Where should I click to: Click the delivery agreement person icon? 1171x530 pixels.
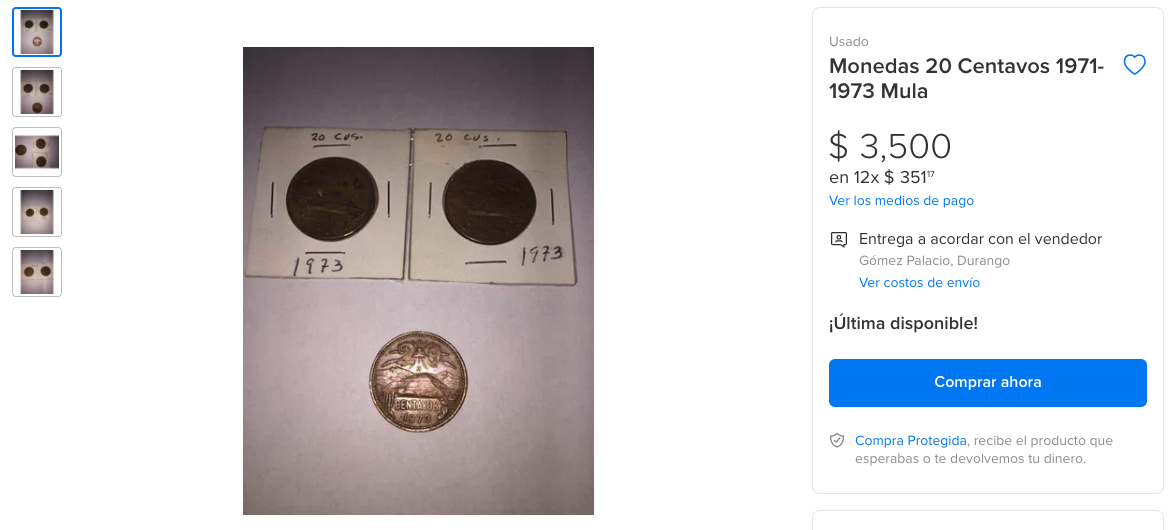(x=839, y=240)
